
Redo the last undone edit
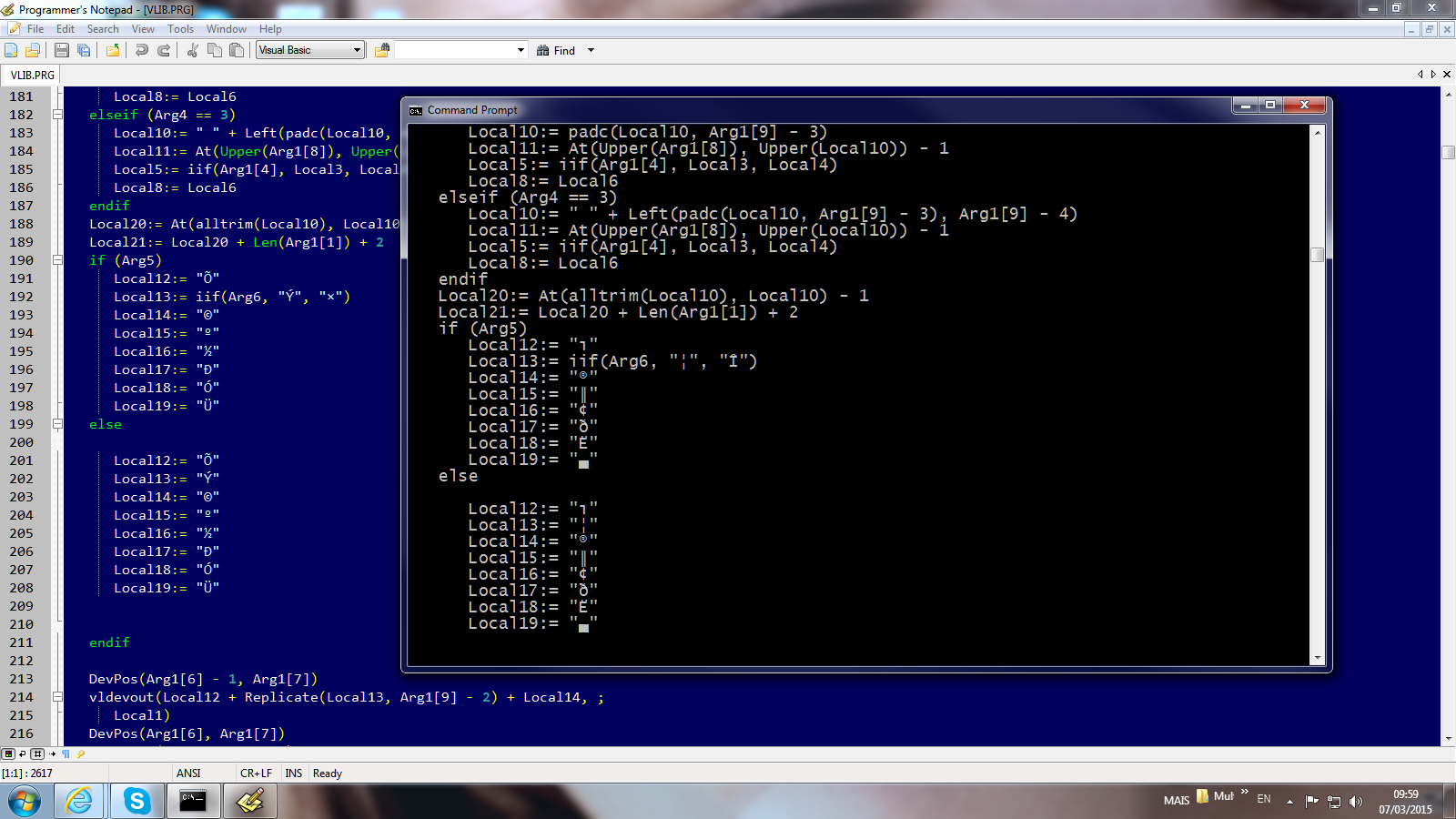click(x=164, y=51)
